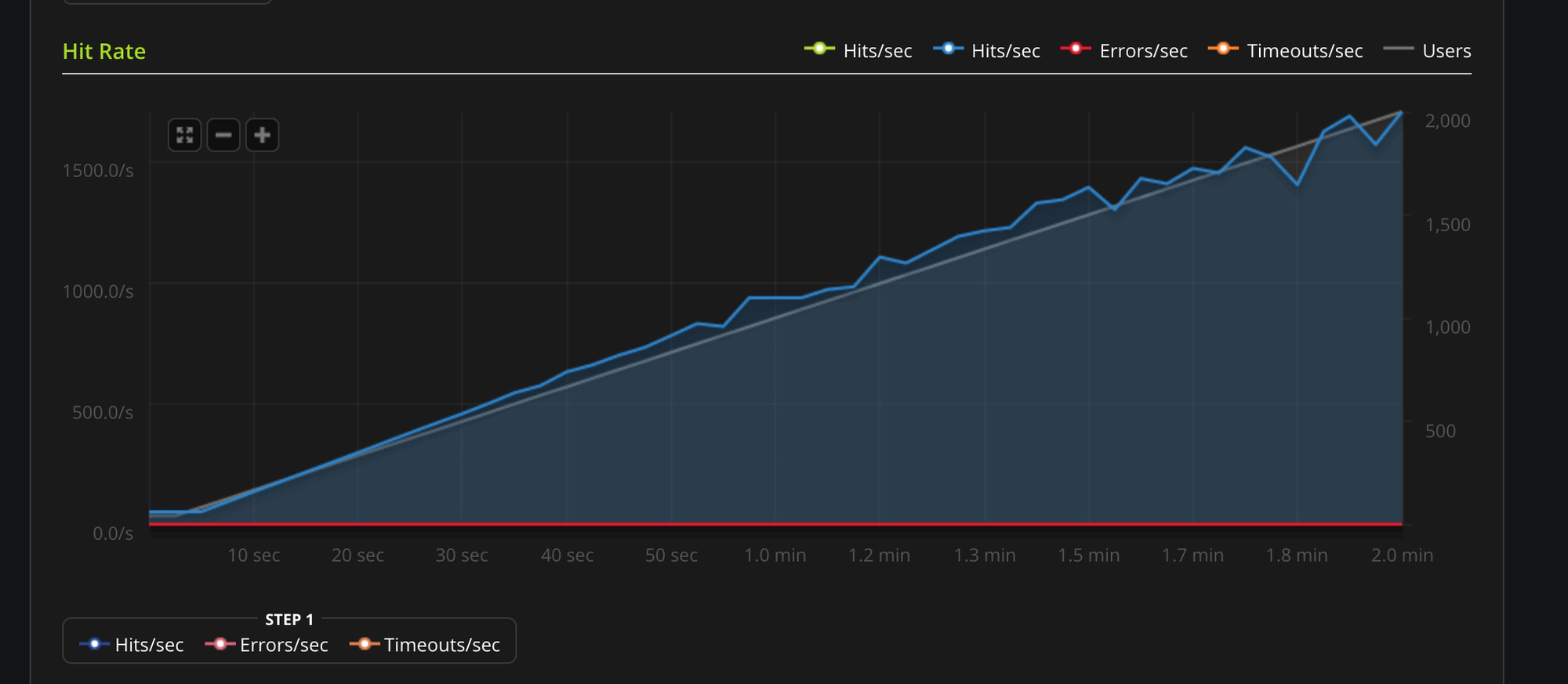Select the 10 sec x-axis label
The width and height of the screenshot is (1568, 684).
253,556
